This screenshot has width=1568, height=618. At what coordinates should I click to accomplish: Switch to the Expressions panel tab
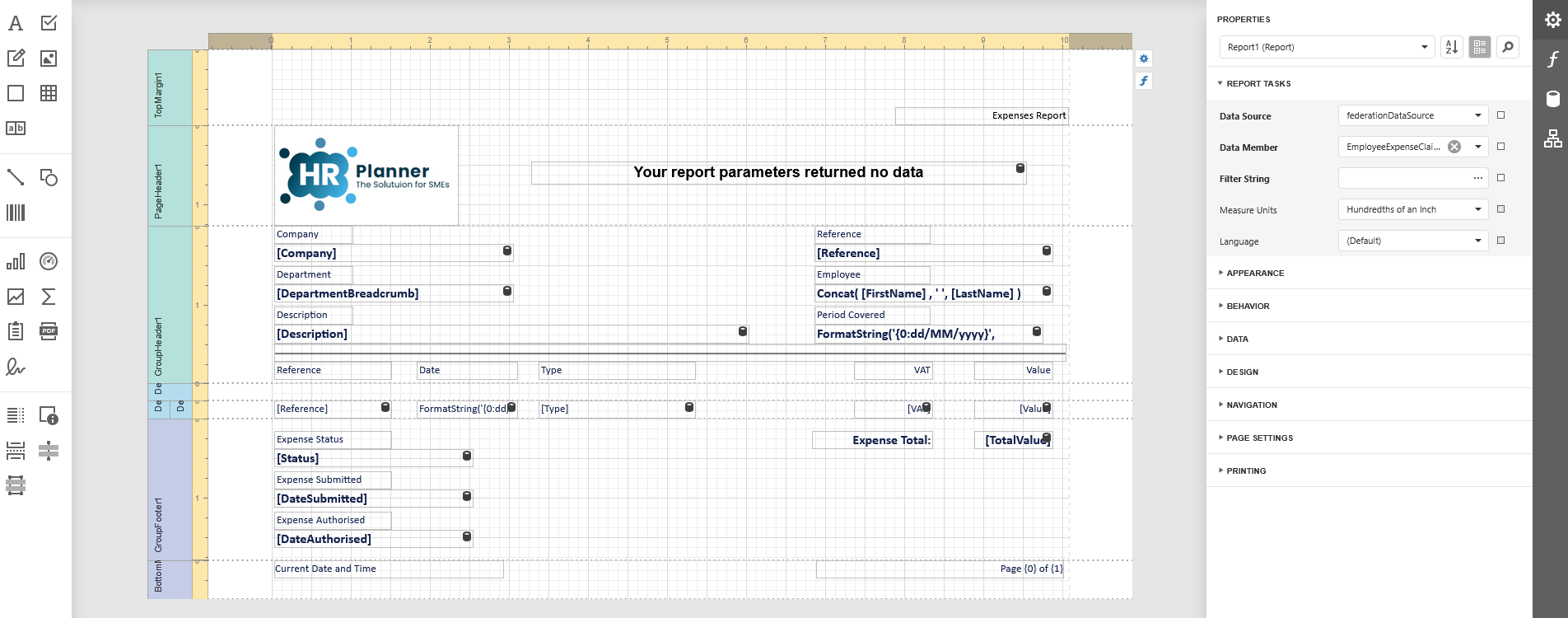click(x=1552, y=59)
